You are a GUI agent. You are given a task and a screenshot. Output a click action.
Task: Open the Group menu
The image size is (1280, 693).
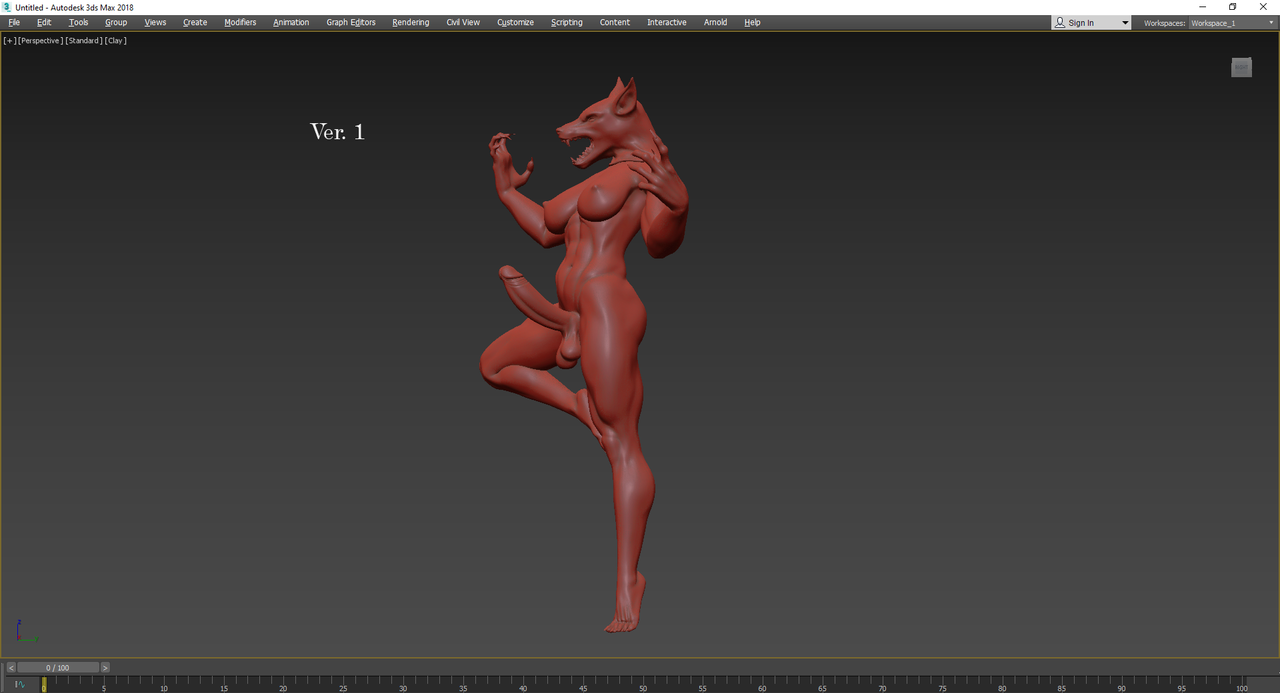[x=116, y=22]
